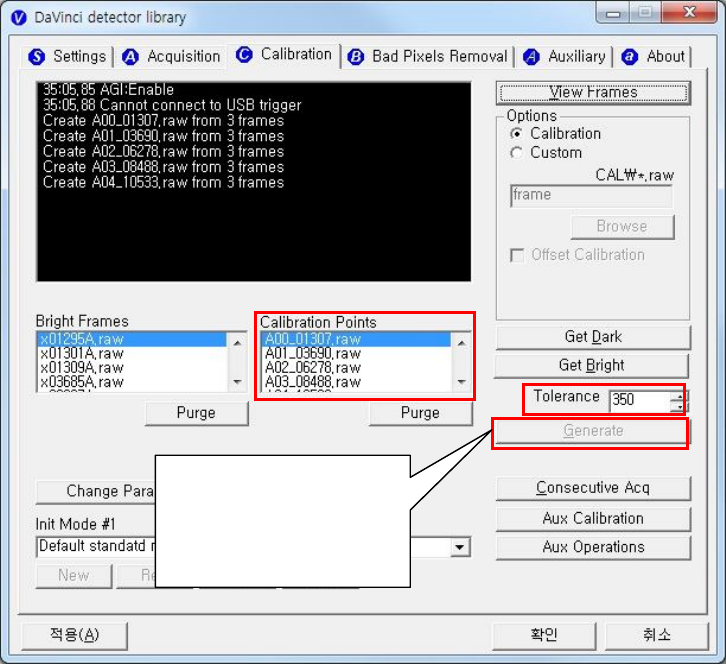This screenshot has height=664, width=726.
Task: Click the Consecutive Acq button
Action: click(593, 488)
